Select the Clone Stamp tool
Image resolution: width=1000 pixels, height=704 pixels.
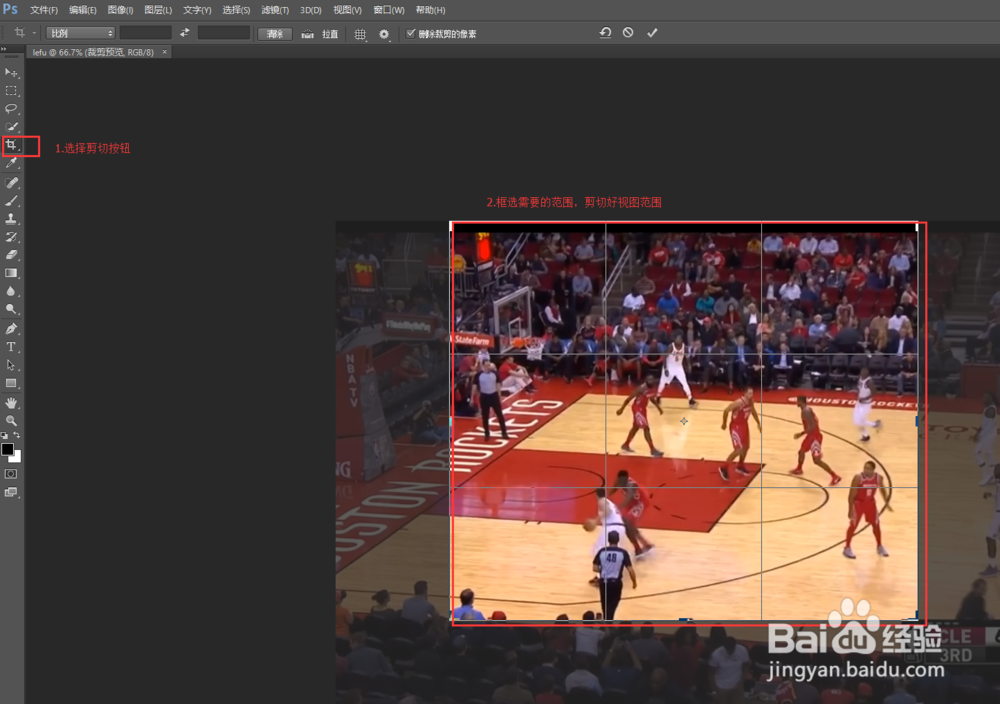tap(11, 219)
